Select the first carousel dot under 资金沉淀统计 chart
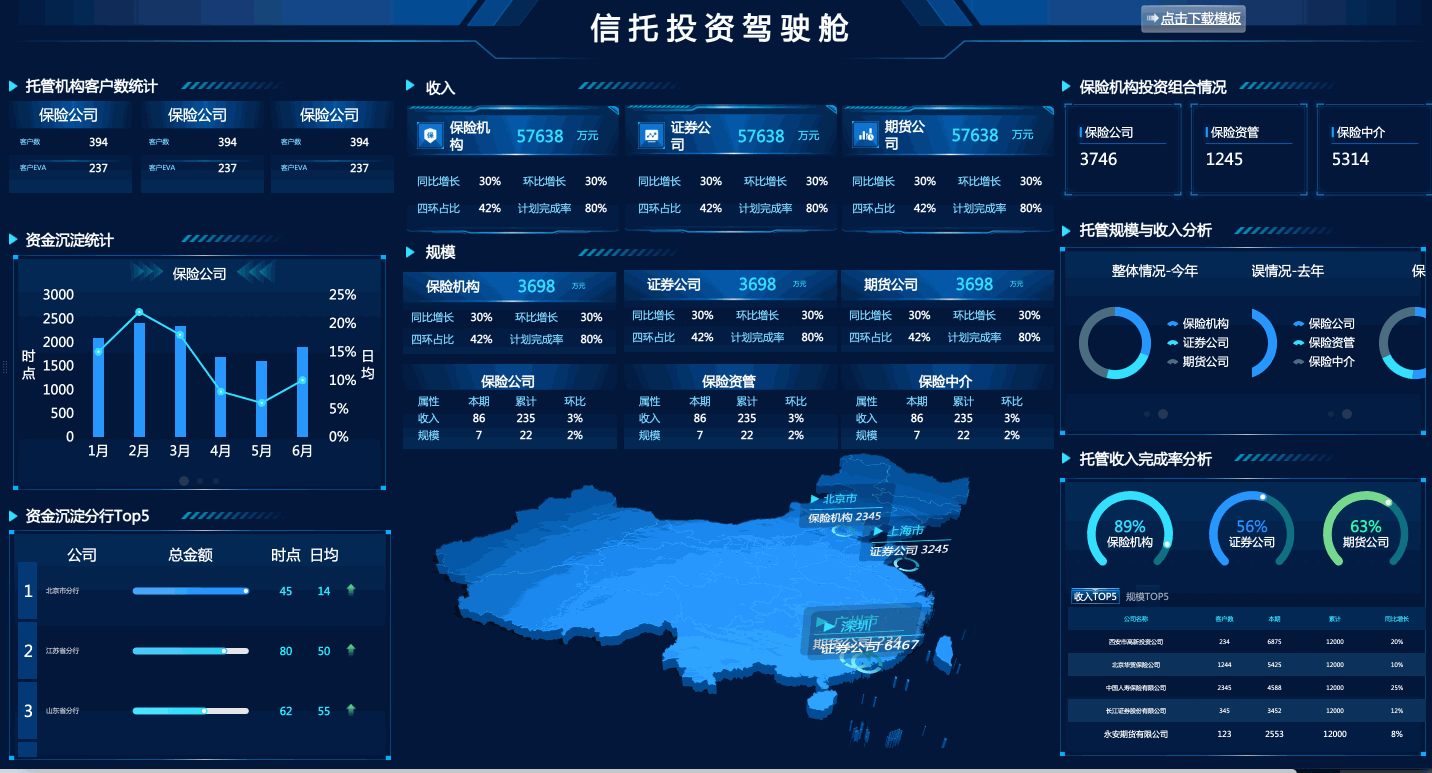 (184, 481)
